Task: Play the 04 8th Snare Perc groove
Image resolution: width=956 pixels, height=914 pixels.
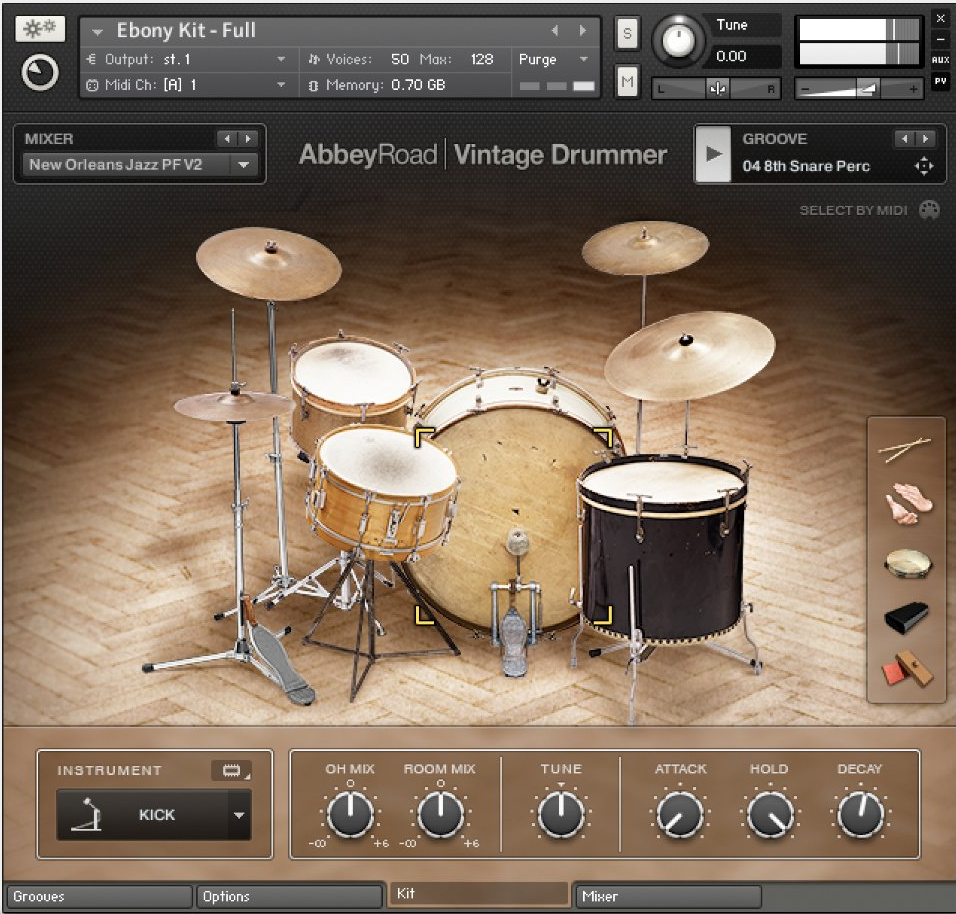Action: pos(712,155)
